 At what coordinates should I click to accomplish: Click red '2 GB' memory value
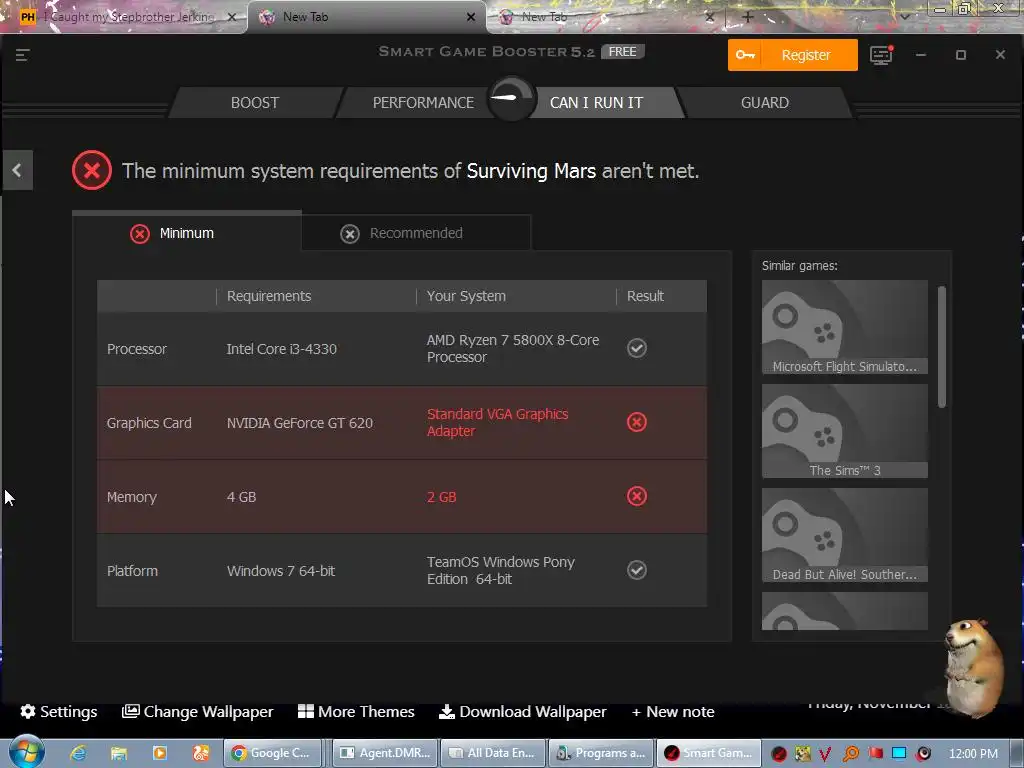pyautogui.click(x=441, y=496)
